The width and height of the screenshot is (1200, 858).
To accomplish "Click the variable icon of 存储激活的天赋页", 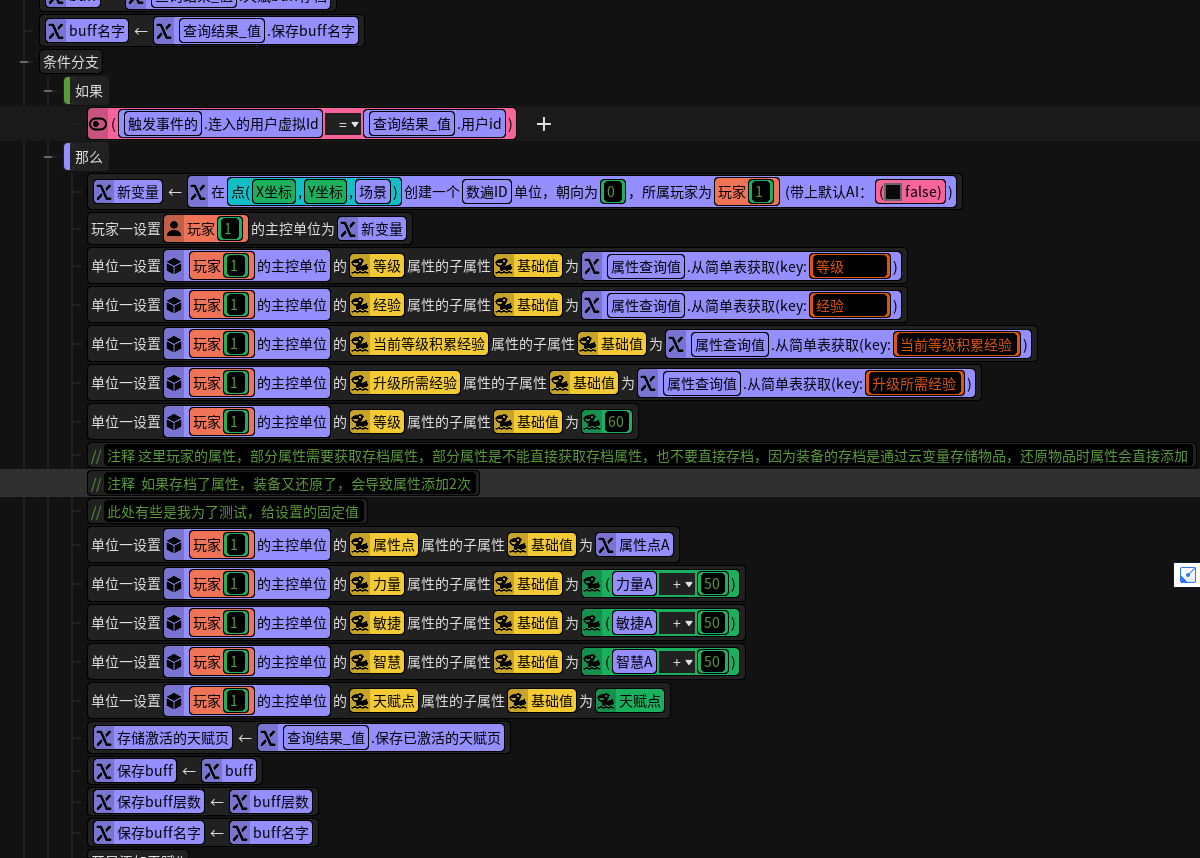I will click(x=104, y=739).
